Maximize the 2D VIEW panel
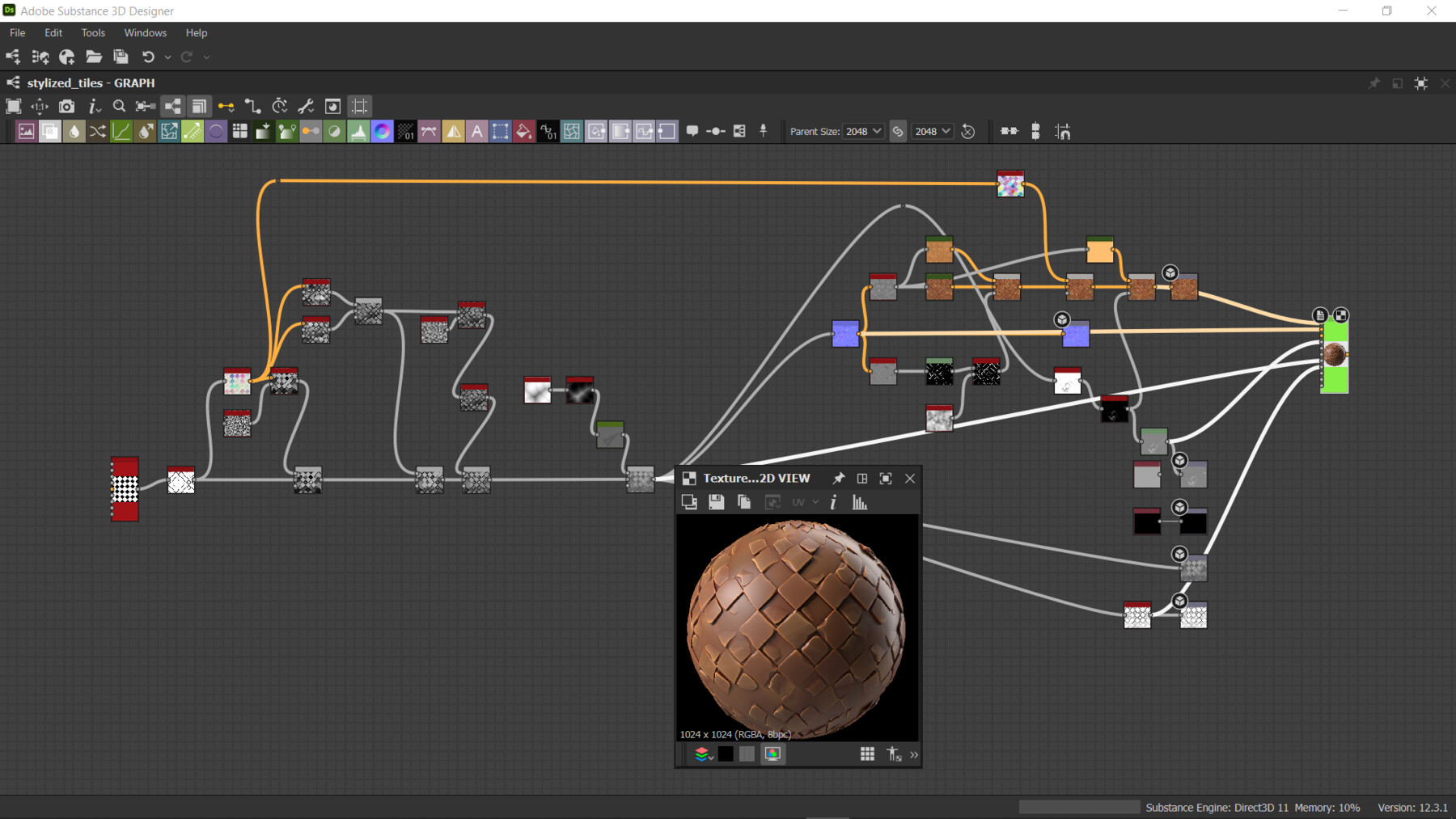 885,478
